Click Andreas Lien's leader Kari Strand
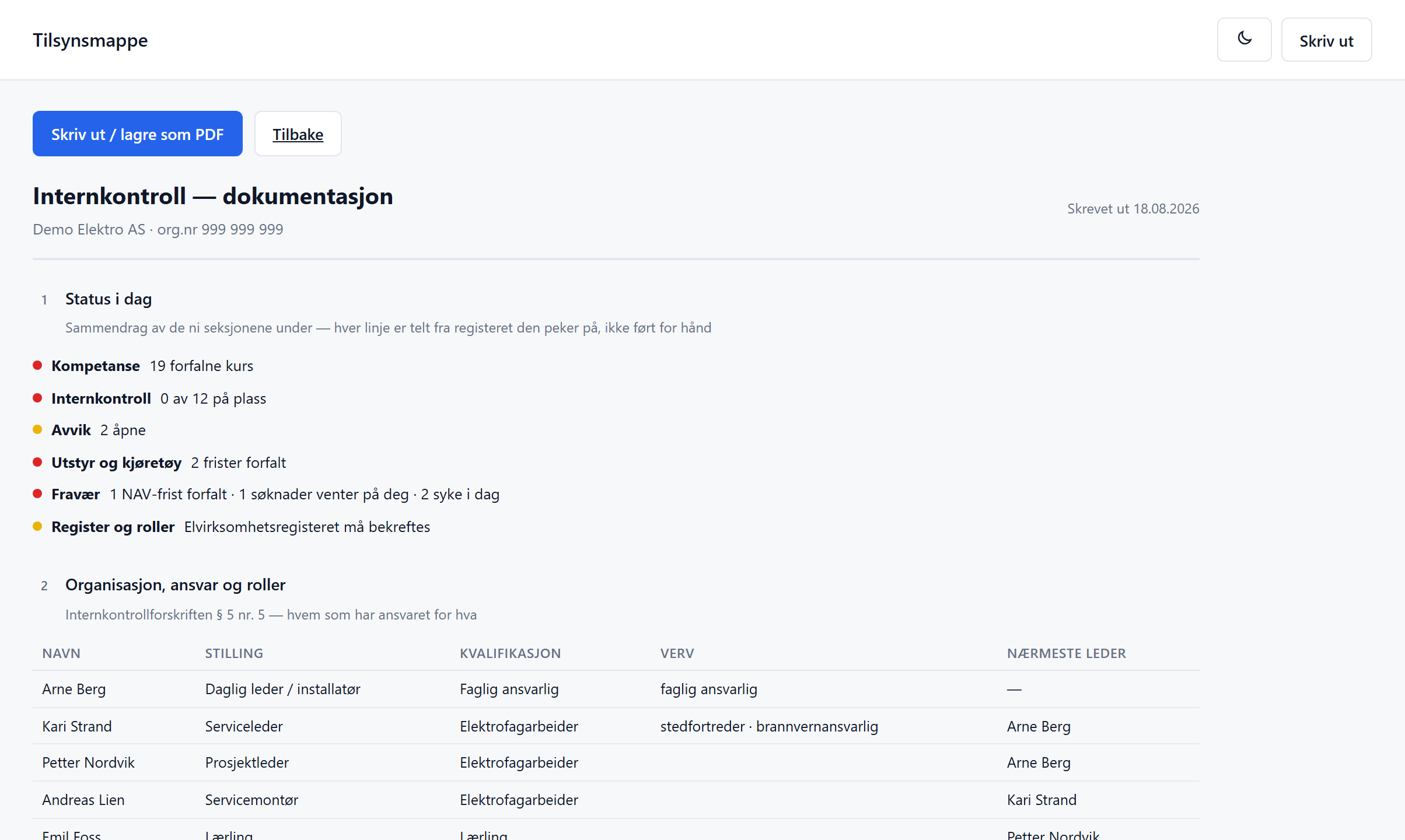Image resolution: width=1405 pixels, height=840 pixels. 1041,800
